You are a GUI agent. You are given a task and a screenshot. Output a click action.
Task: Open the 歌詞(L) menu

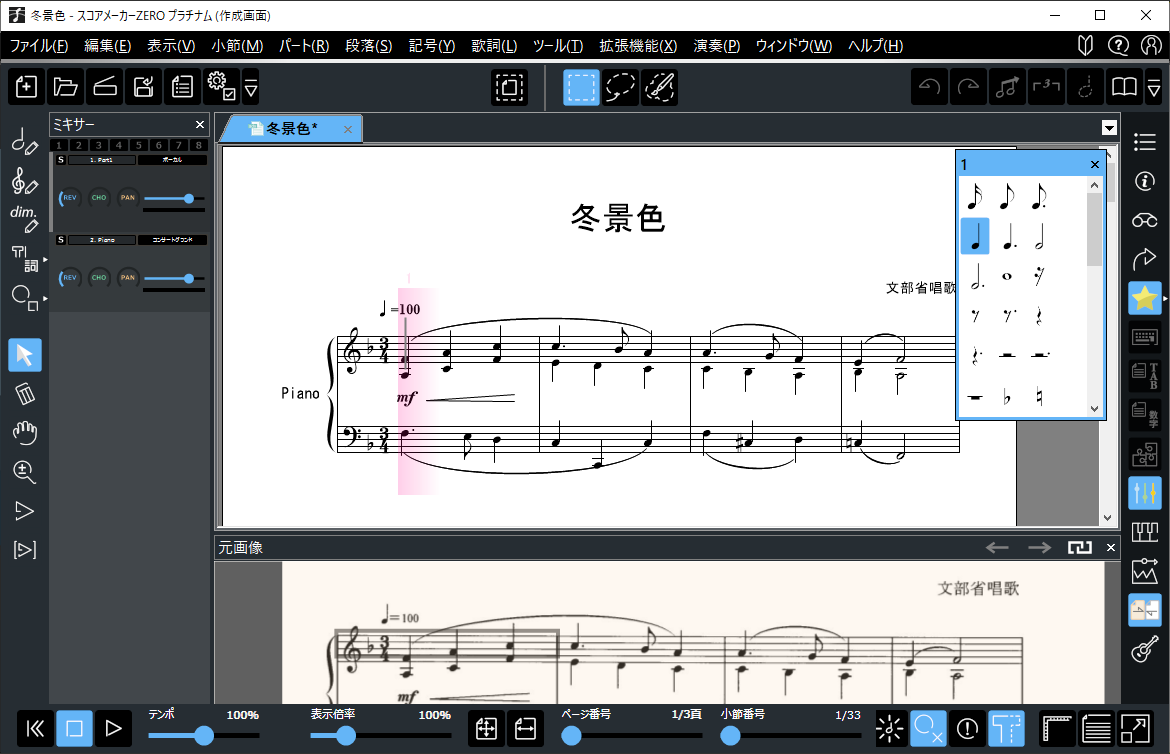494,46
